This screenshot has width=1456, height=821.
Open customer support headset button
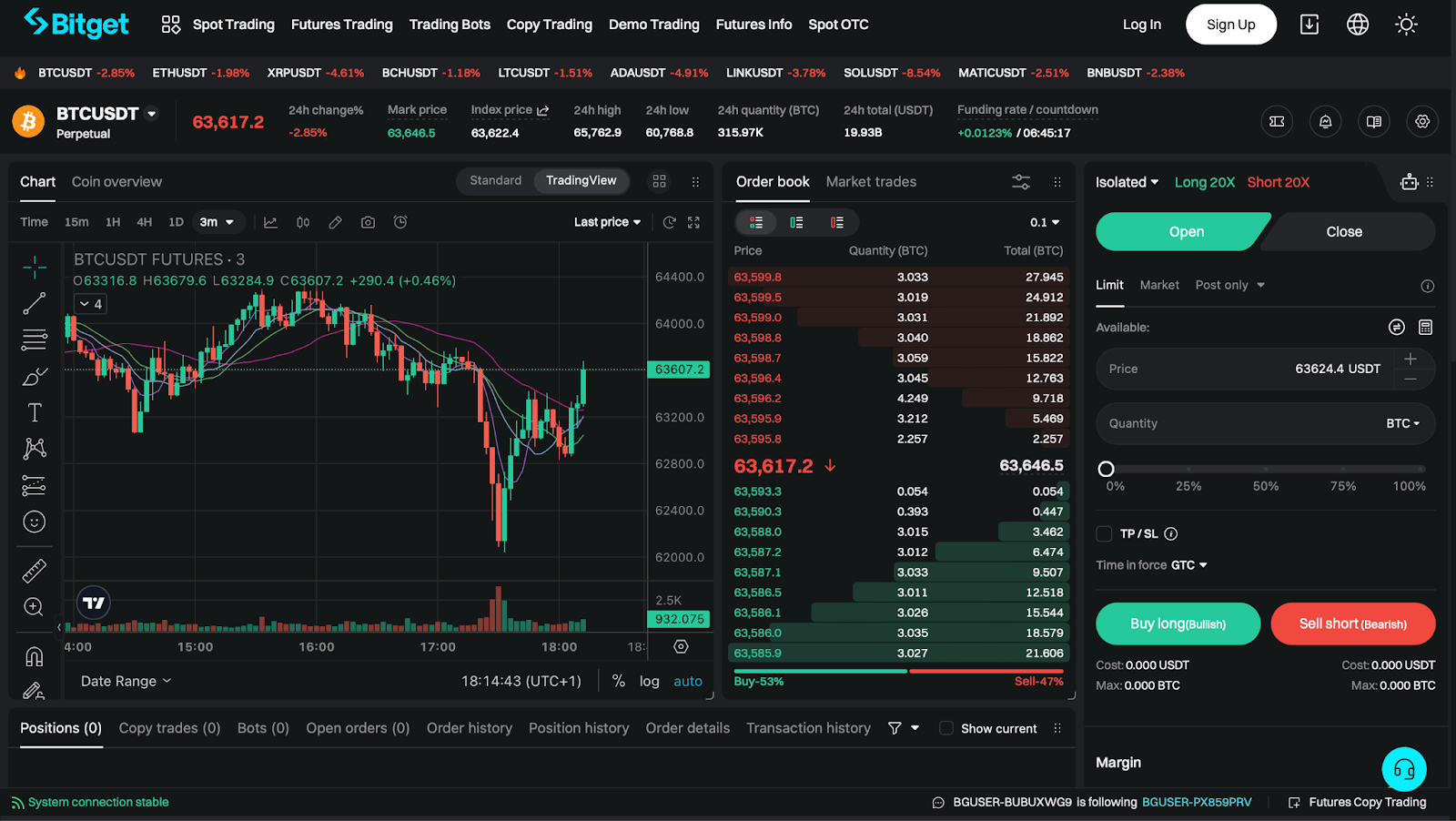pos(1404,769)
